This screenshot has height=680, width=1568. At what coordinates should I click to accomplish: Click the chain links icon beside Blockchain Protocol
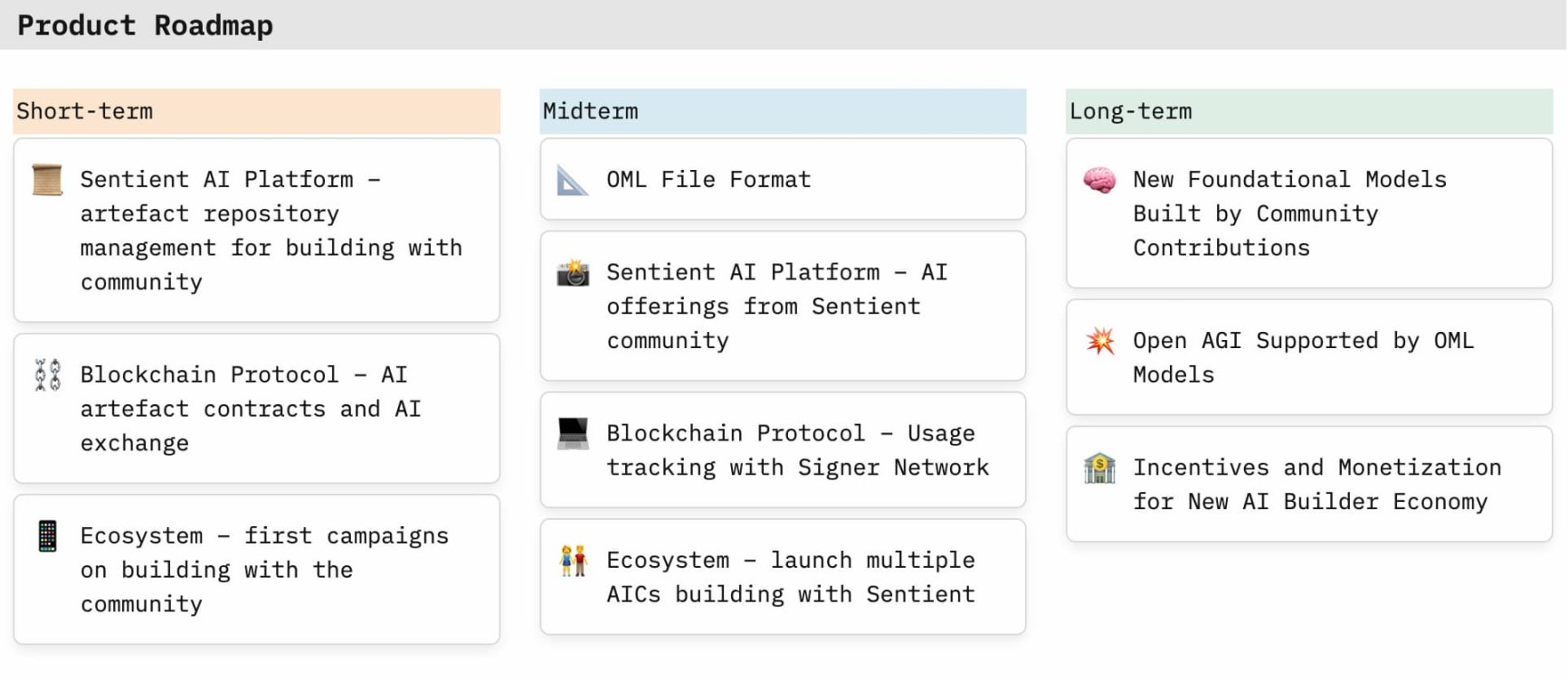coord(47,374)
